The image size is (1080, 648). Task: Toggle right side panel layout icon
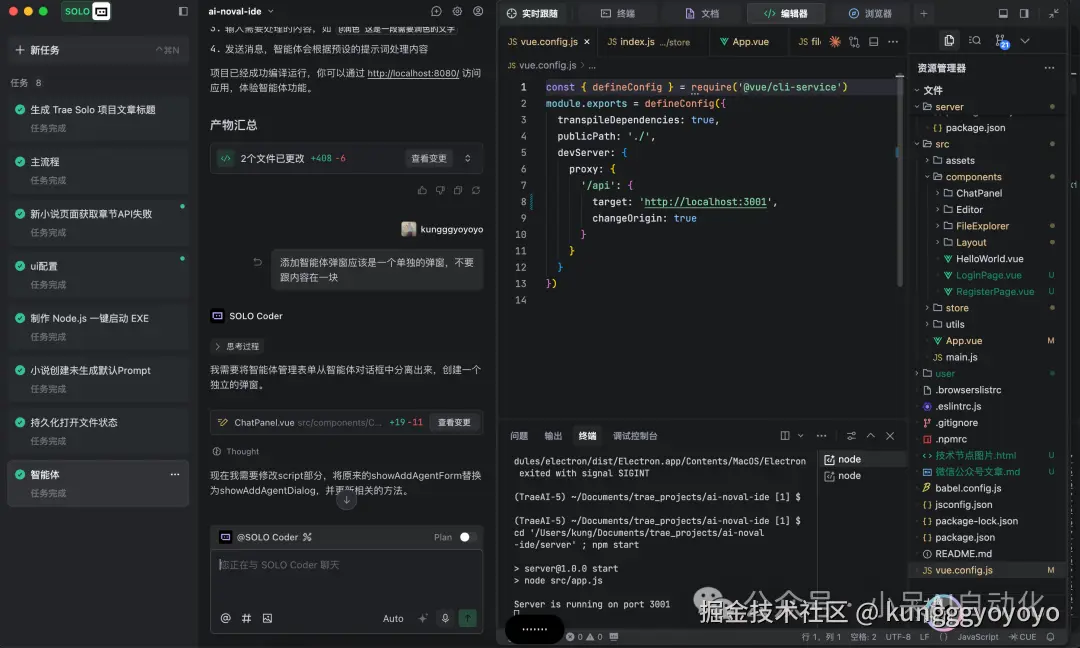click(1024, 13)
